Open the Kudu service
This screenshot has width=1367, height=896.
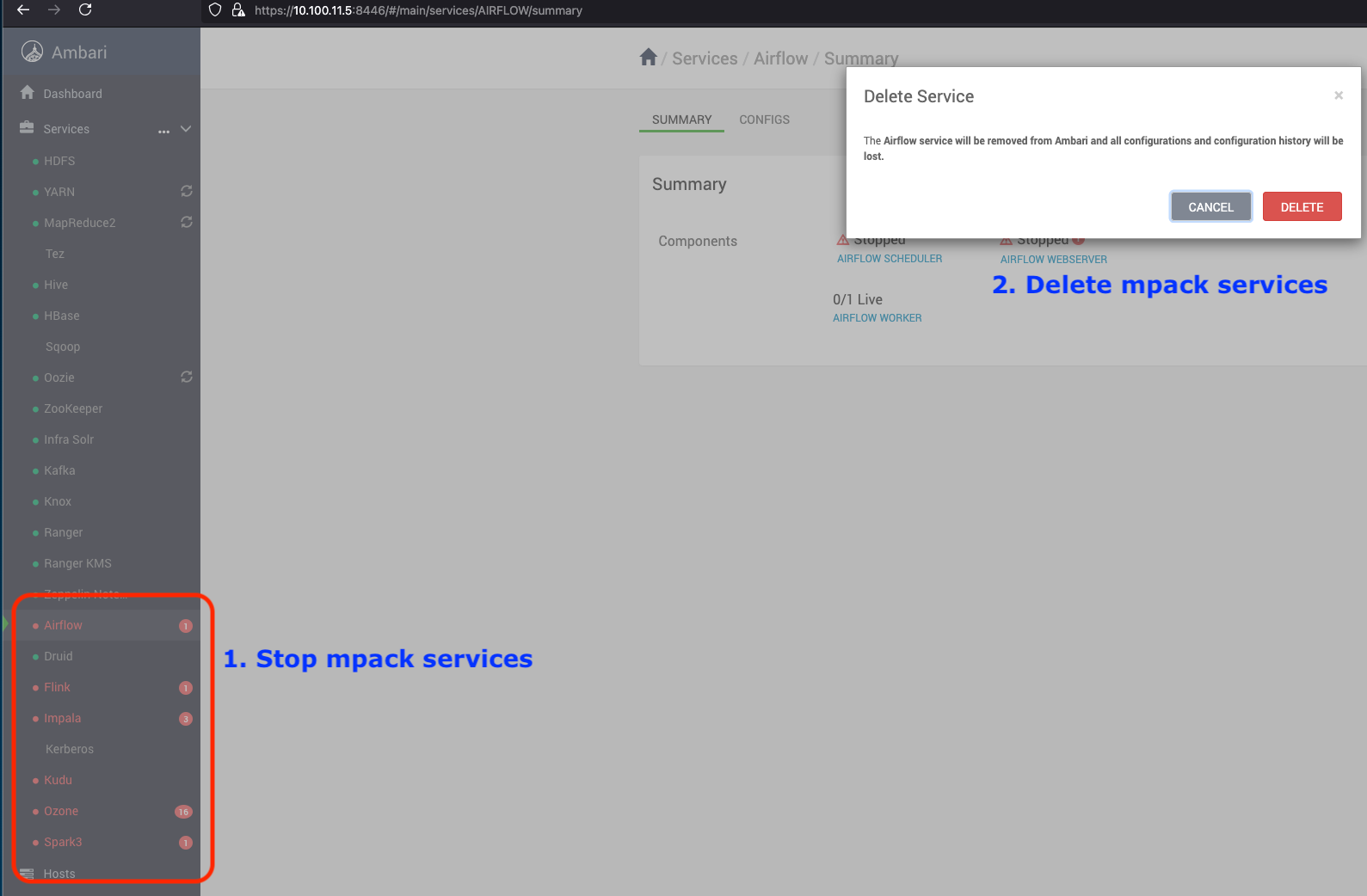tap(58, 780)
